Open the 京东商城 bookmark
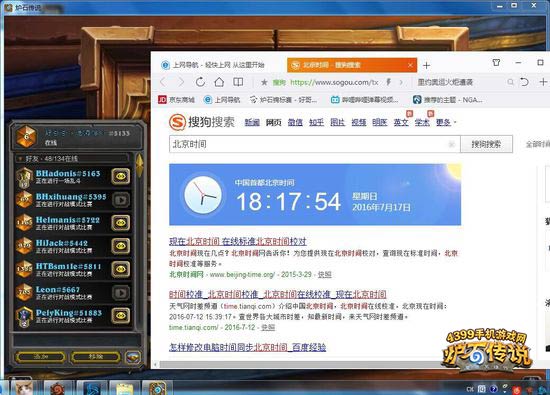The height and width of the screenshot is (395, 550). point(176,100)
